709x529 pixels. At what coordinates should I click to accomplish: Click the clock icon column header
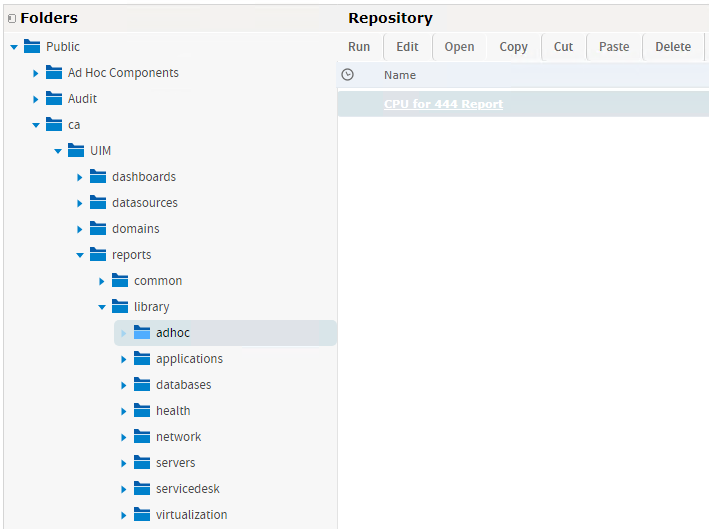pos(348,75)
